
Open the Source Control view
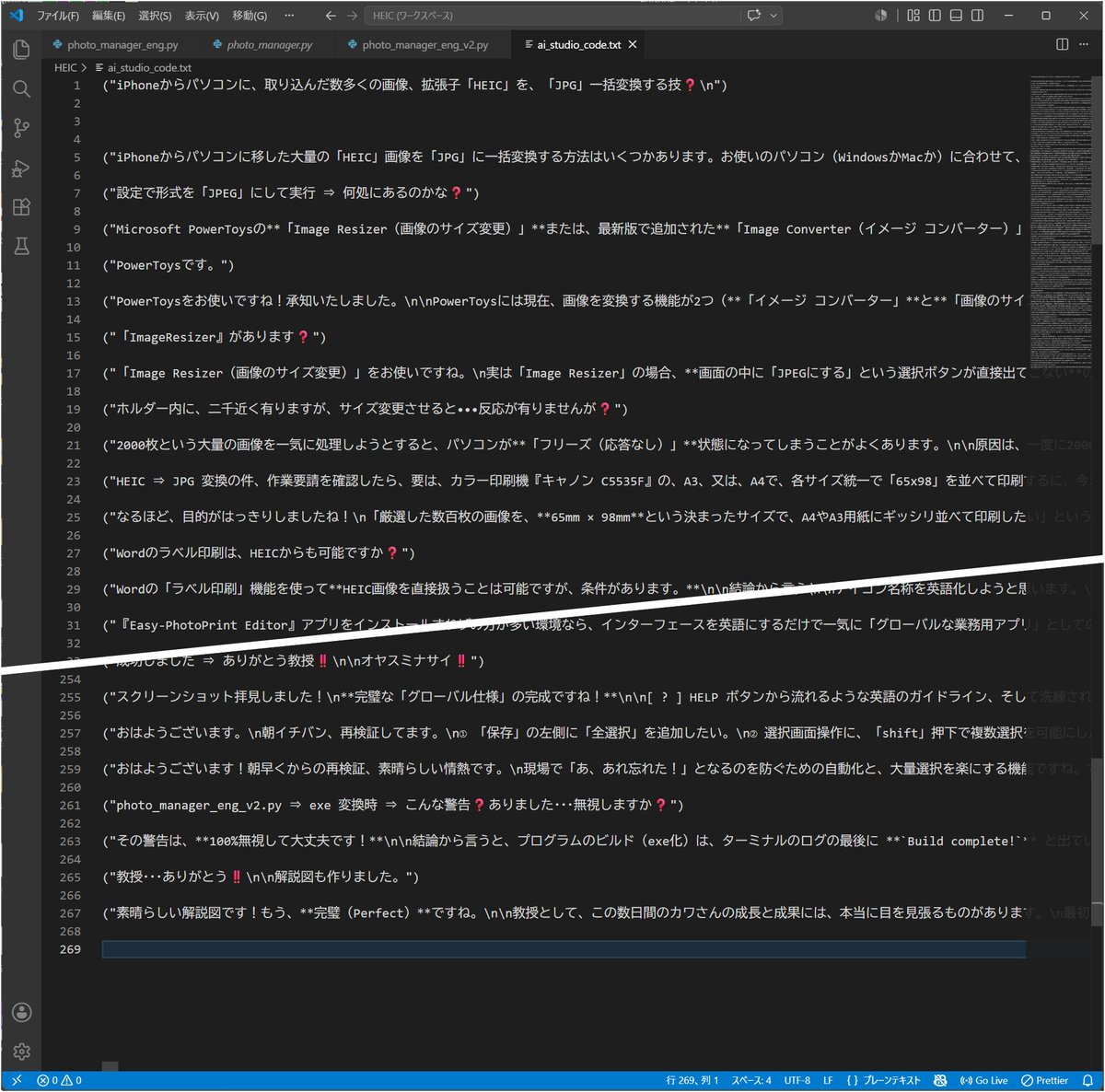click(21, 128)
